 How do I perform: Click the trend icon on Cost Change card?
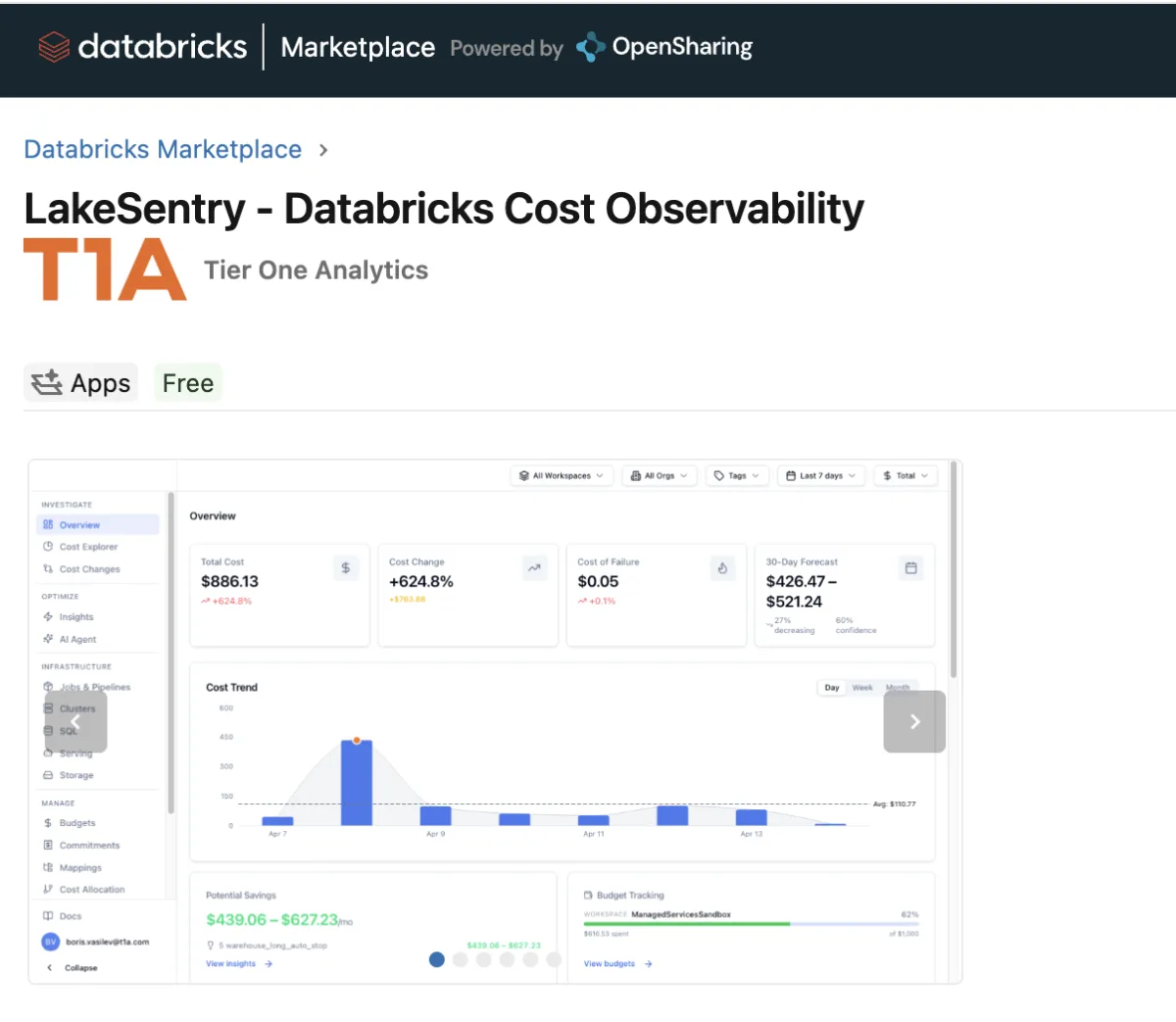534,567
